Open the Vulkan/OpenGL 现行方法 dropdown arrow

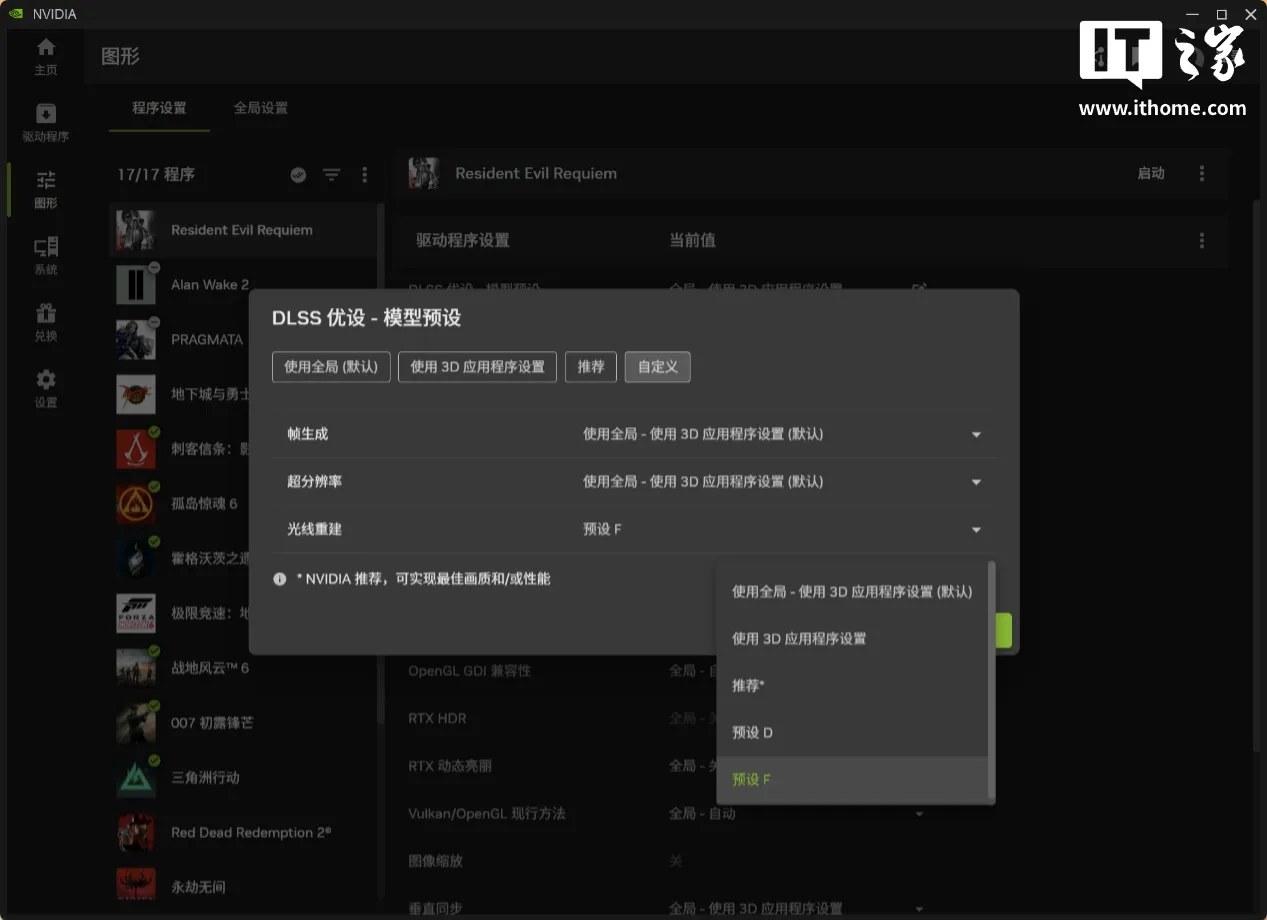pyautogui.click(x=919, y=814)
